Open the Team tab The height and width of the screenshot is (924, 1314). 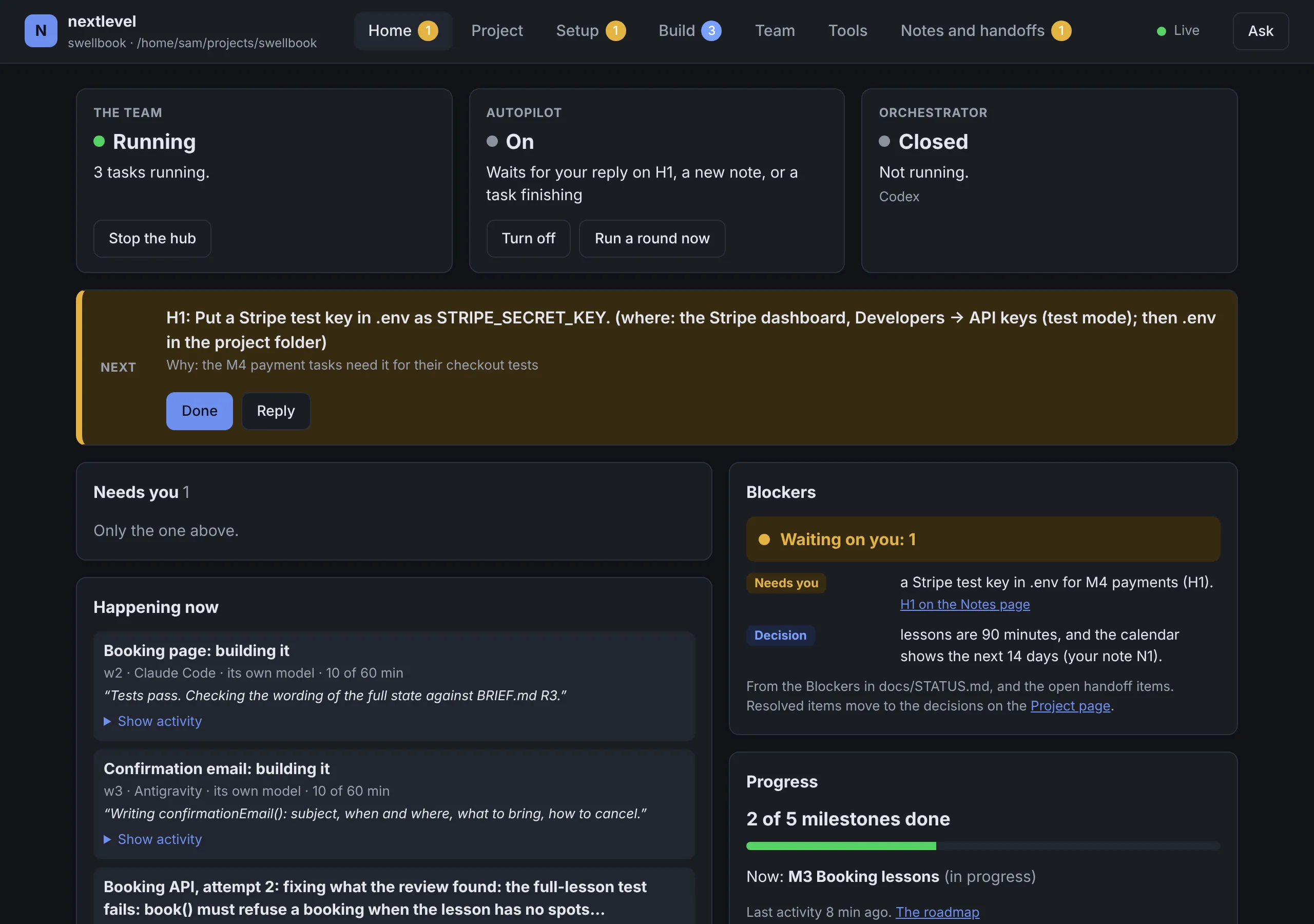[775, 31]
